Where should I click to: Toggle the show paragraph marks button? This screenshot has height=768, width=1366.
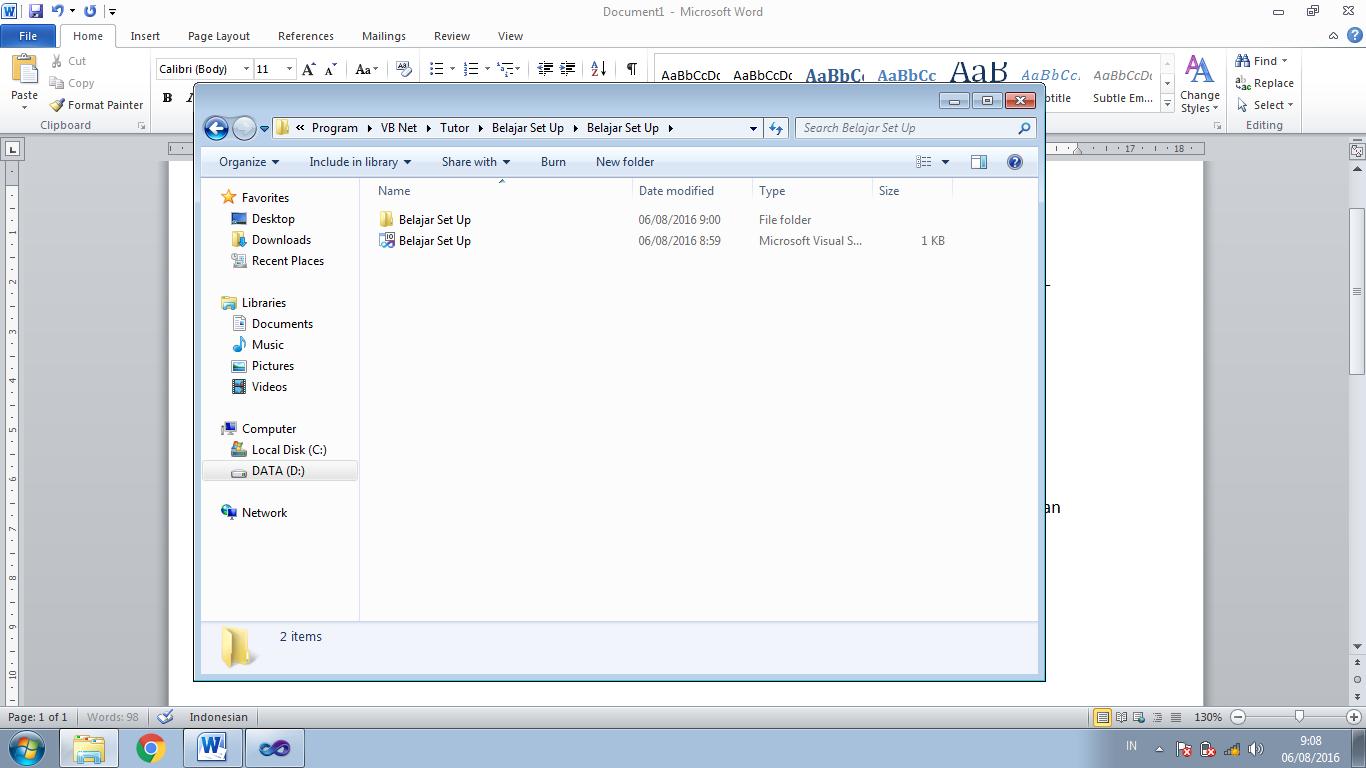[632, 69]
